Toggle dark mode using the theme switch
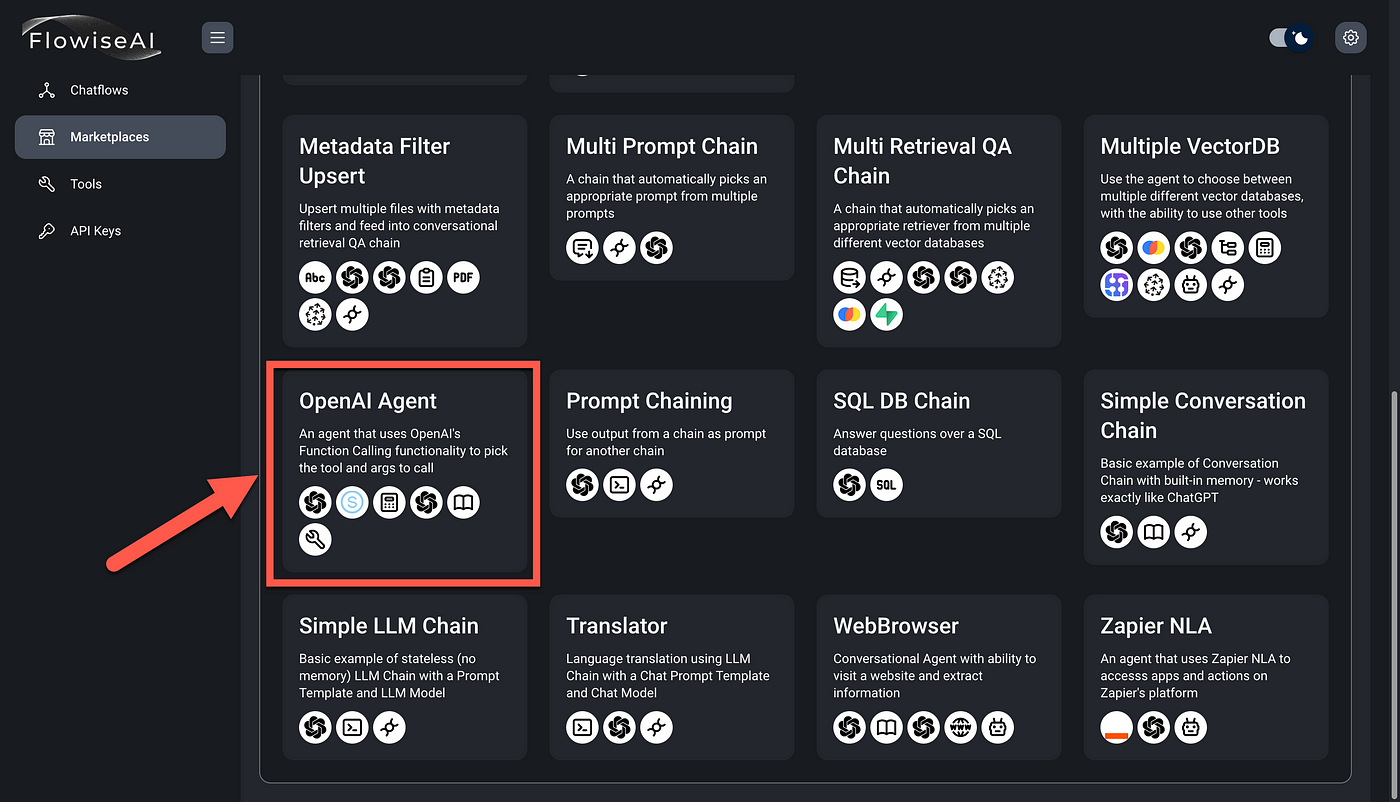The width and height of the screenshot is (1400, 802). (1290, 36)
